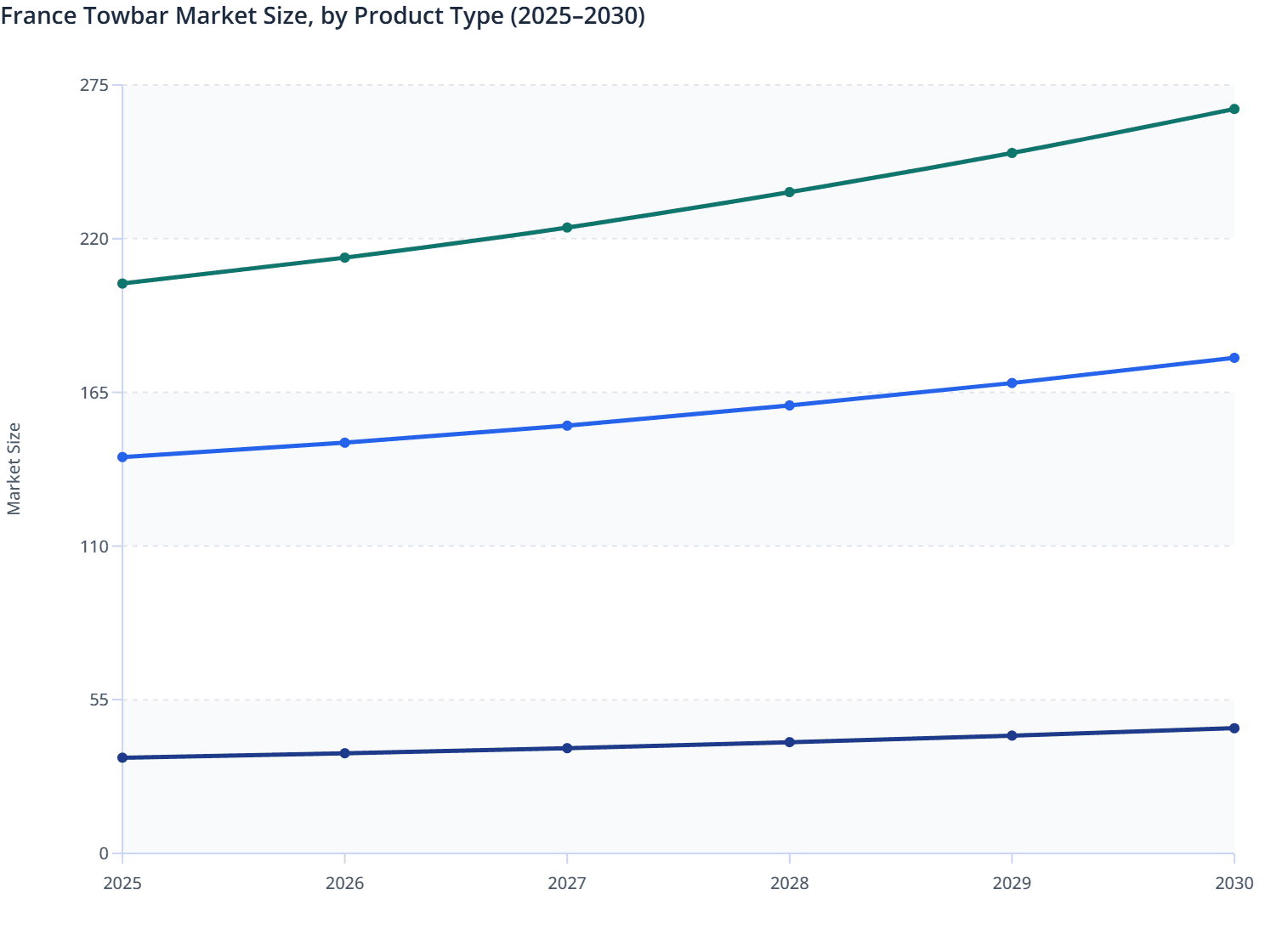The height and width of the screenshot is (952, 1282).
Task: Click the 2027 marker on the green line
Action: [x=567, y=228]
